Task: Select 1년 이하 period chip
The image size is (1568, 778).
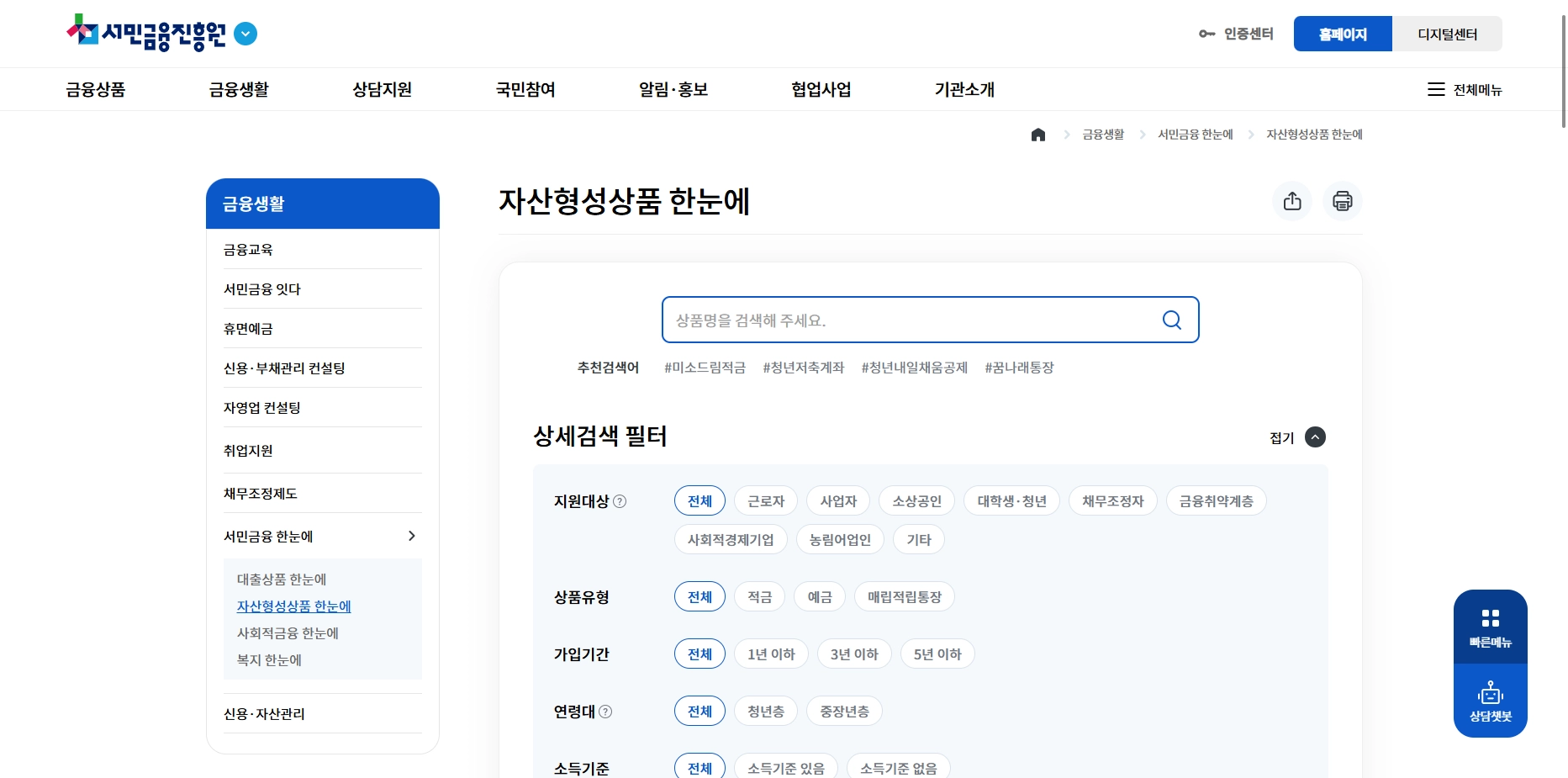Action: 771,654
